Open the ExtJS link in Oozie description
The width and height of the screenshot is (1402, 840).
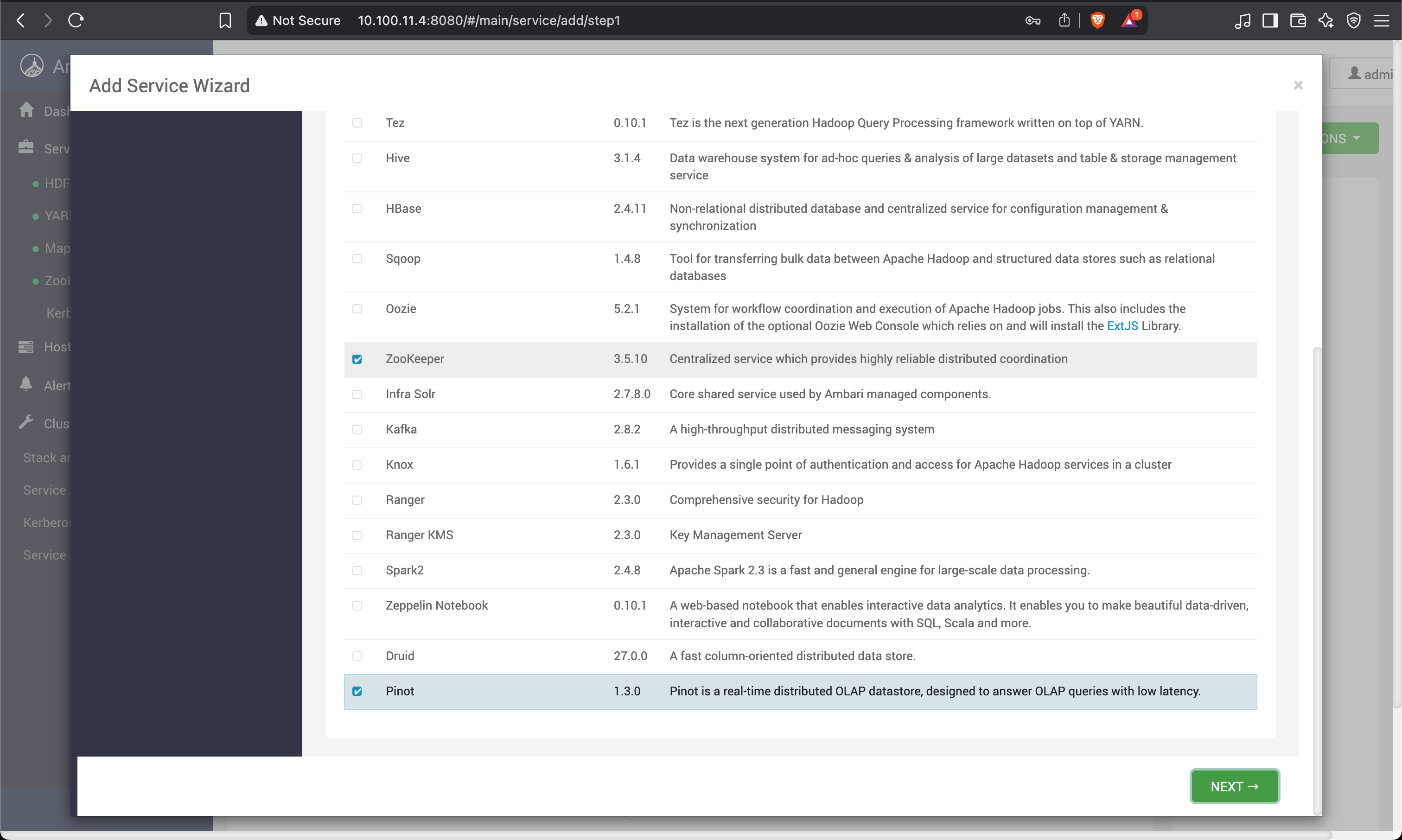point(1122,326)
